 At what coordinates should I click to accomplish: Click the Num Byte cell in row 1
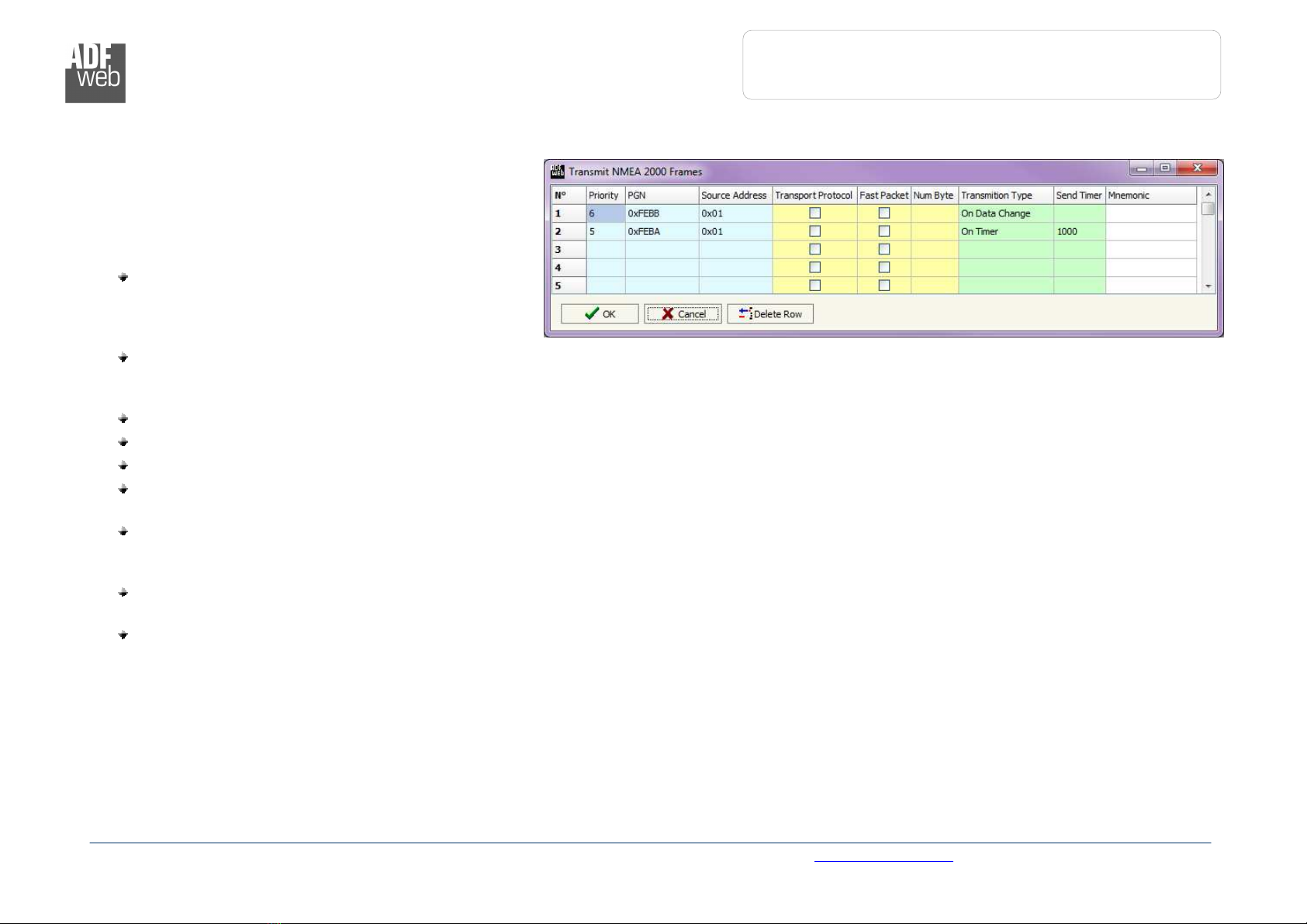coord(935,213)
